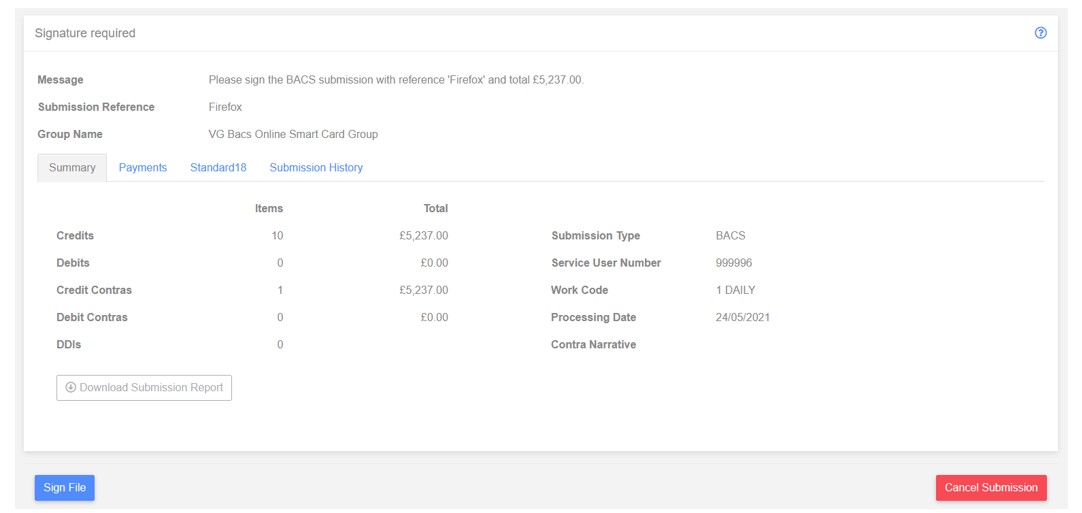Click the Credits items count 10

tap(277, 235)
